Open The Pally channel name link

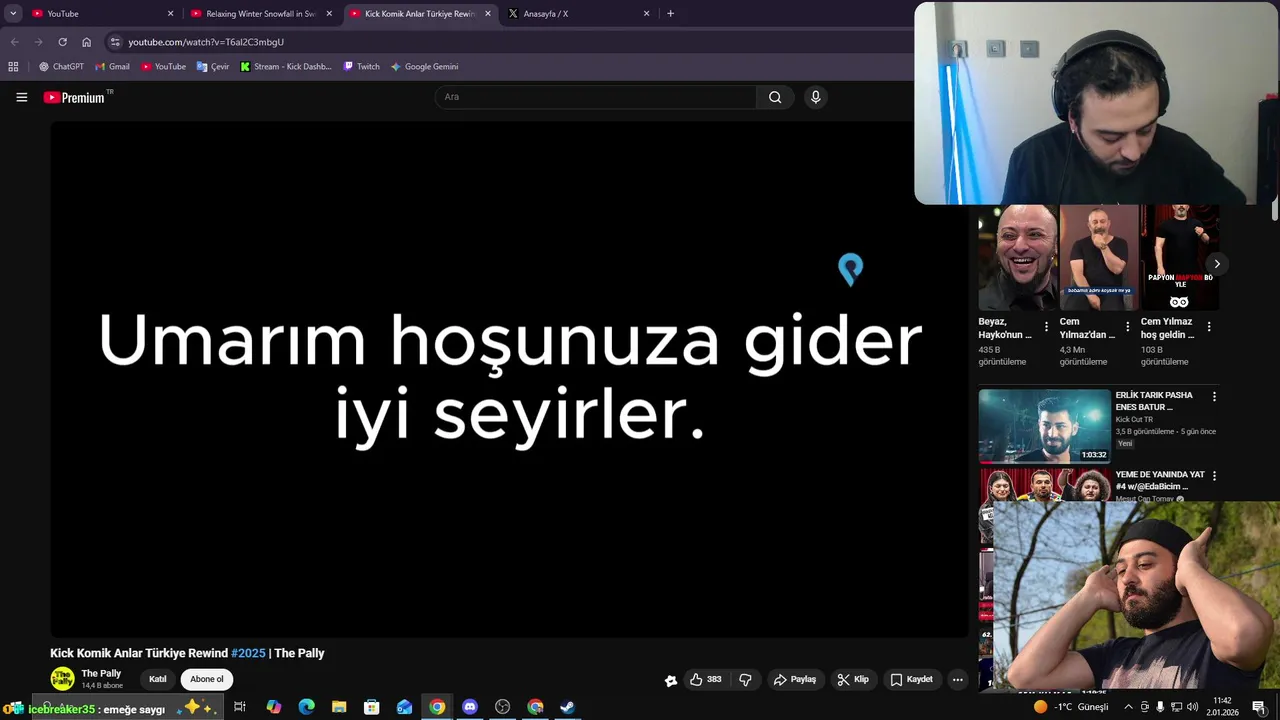tap(101, 673)
